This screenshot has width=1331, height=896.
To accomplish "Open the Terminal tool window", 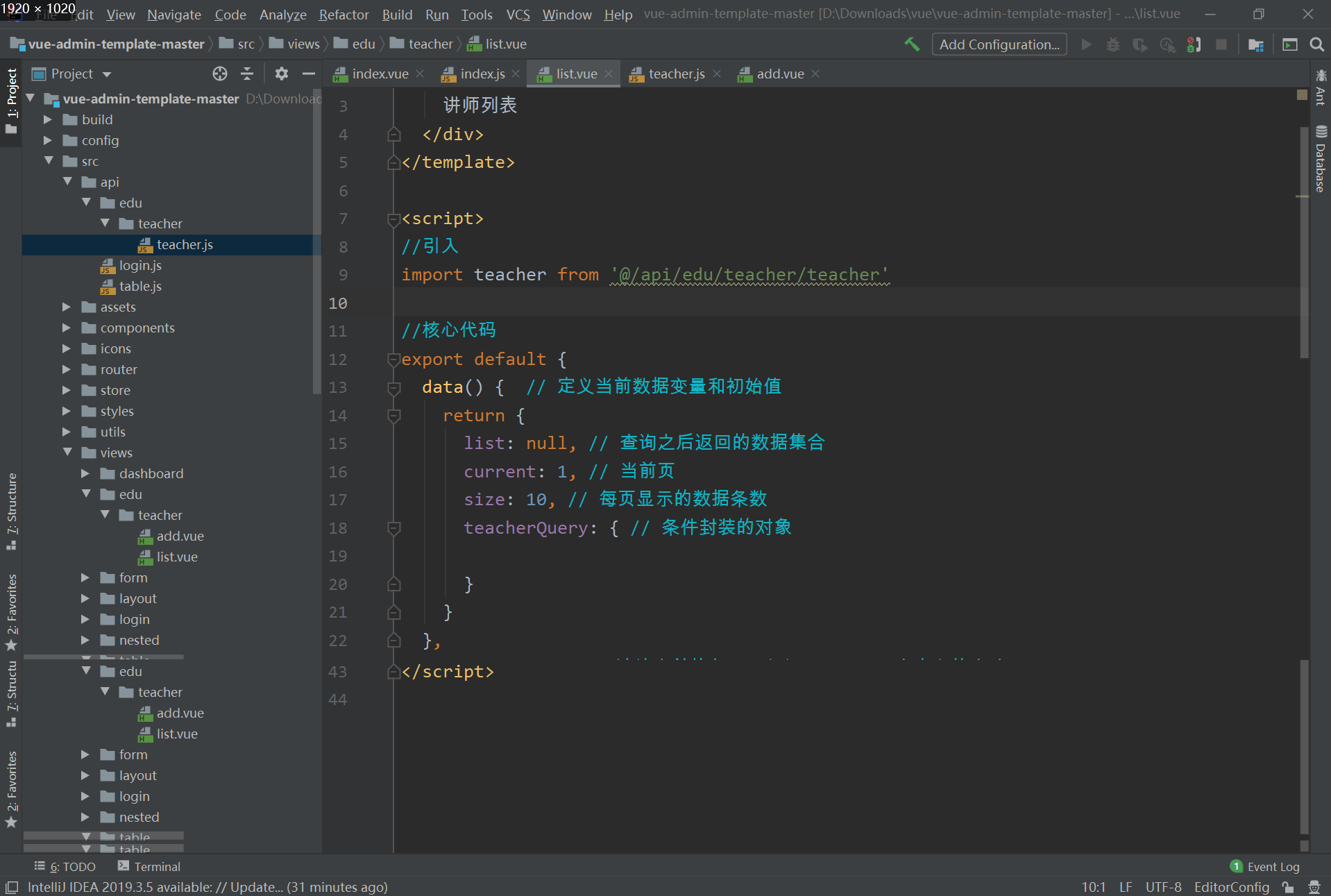I will 149,867.
